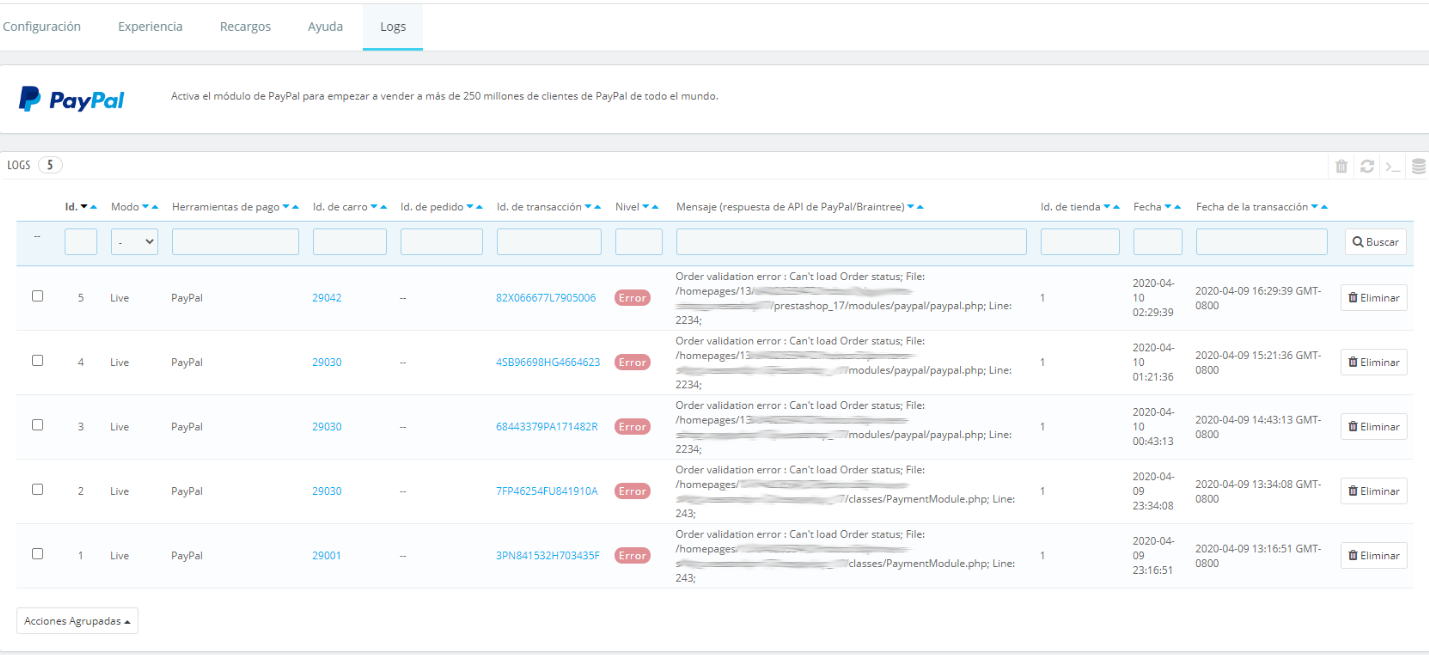Image resolution: width=1429 pixels, height=655 pixels.
Task: Sort Id. de transacción descending
Action: click(588, 207)
